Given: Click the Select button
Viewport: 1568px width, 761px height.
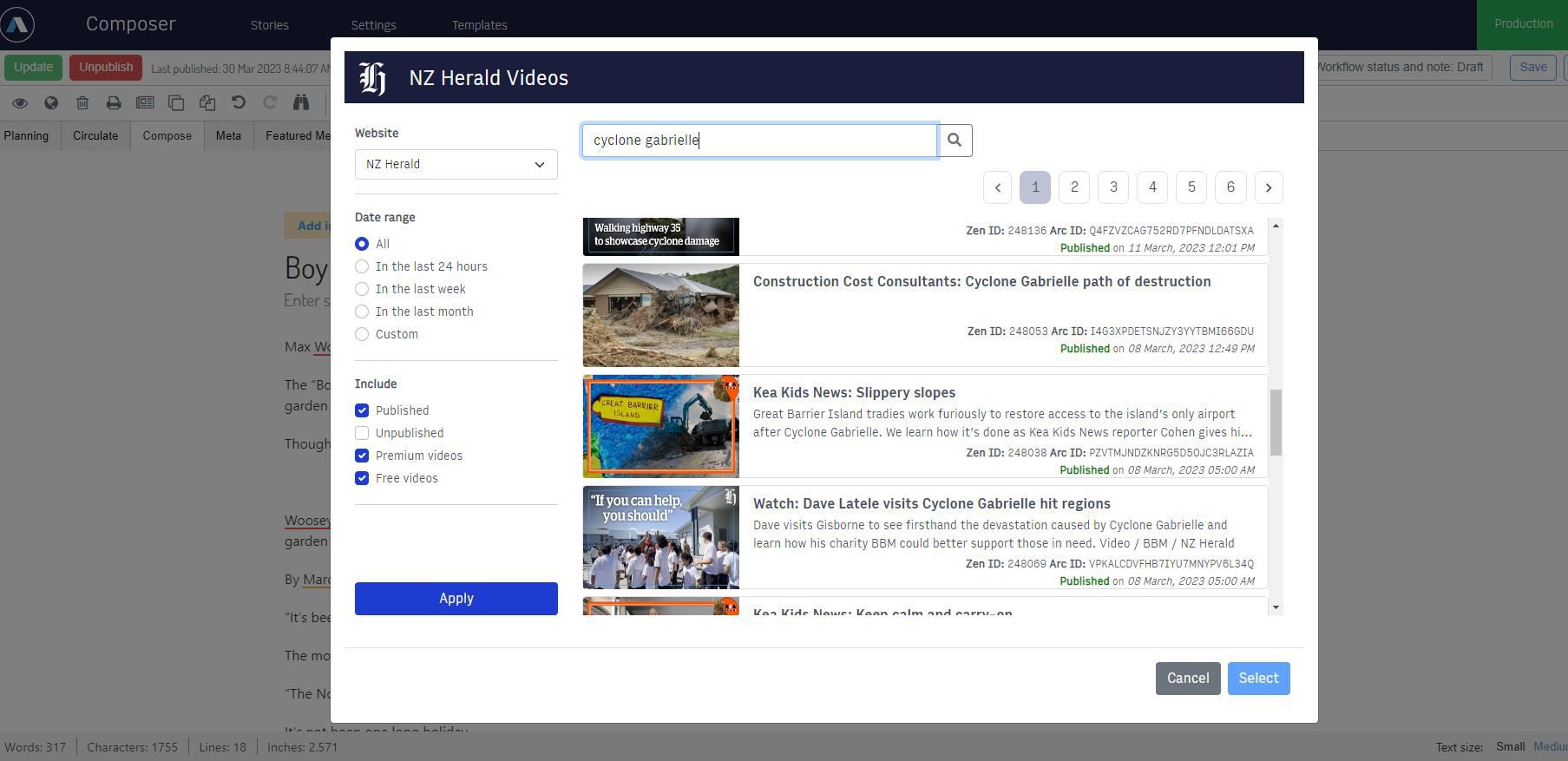Looking at the screenshot, I should [x=1258, y=679].
